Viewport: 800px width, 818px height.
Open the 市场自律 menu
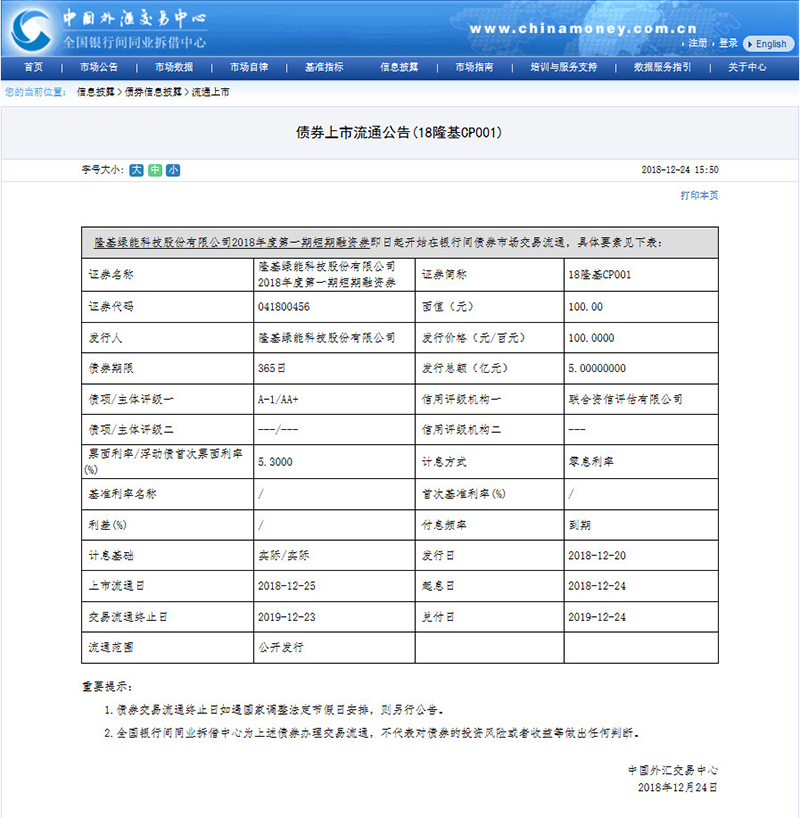coord(249,67)
